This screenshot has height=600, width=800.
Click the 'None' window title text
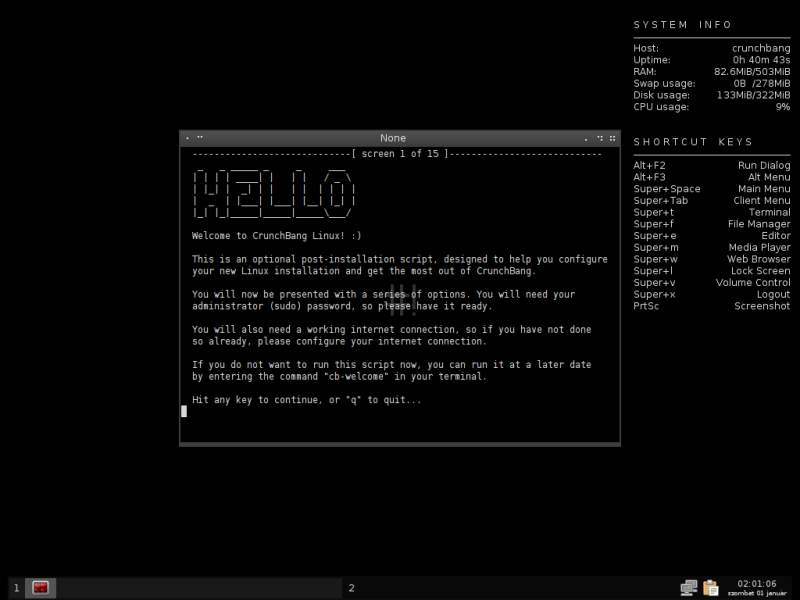click(393, 138)
